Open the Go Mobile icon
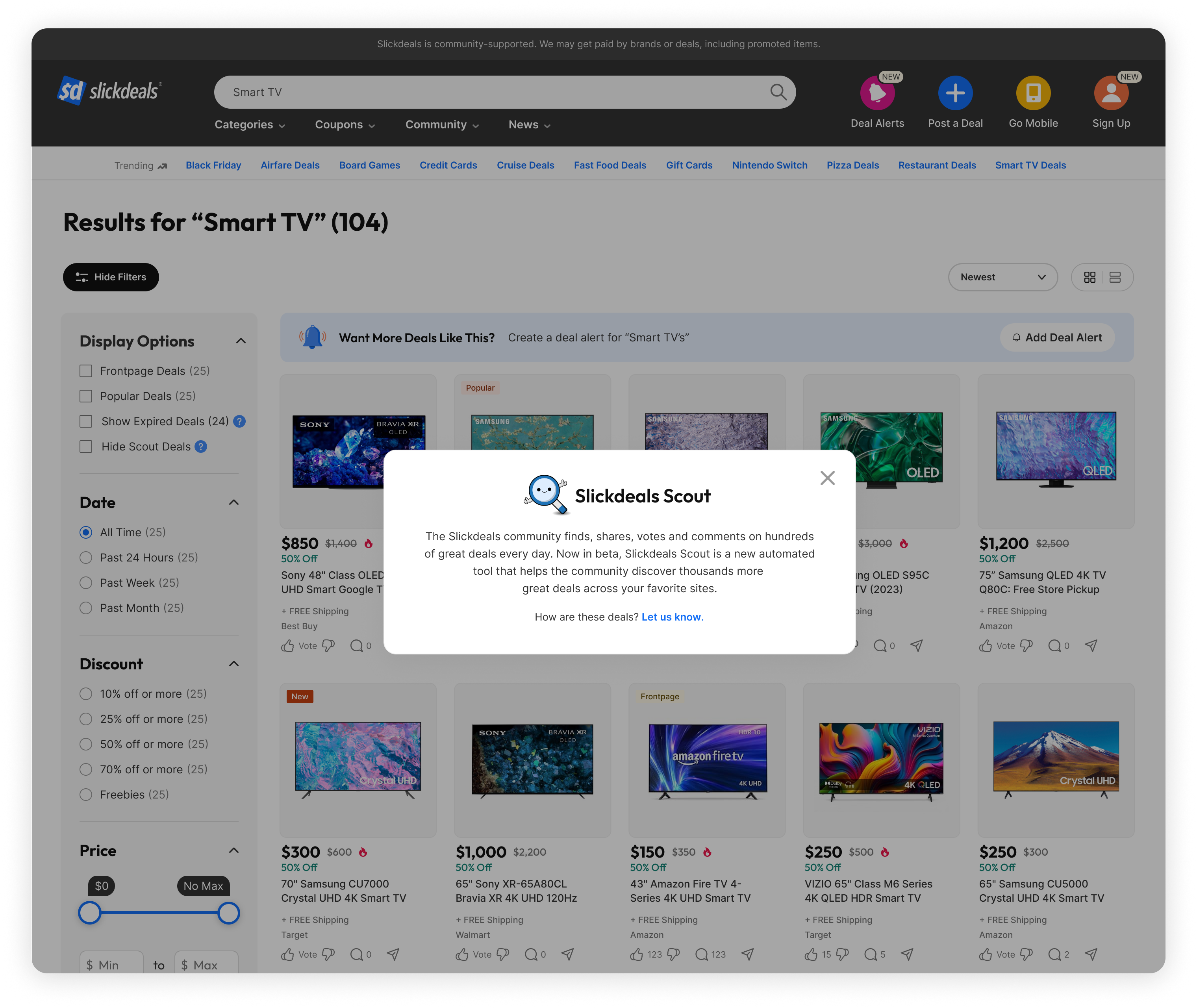Viewport: 1197px width, 1008px height. (x=1033, y=93)
